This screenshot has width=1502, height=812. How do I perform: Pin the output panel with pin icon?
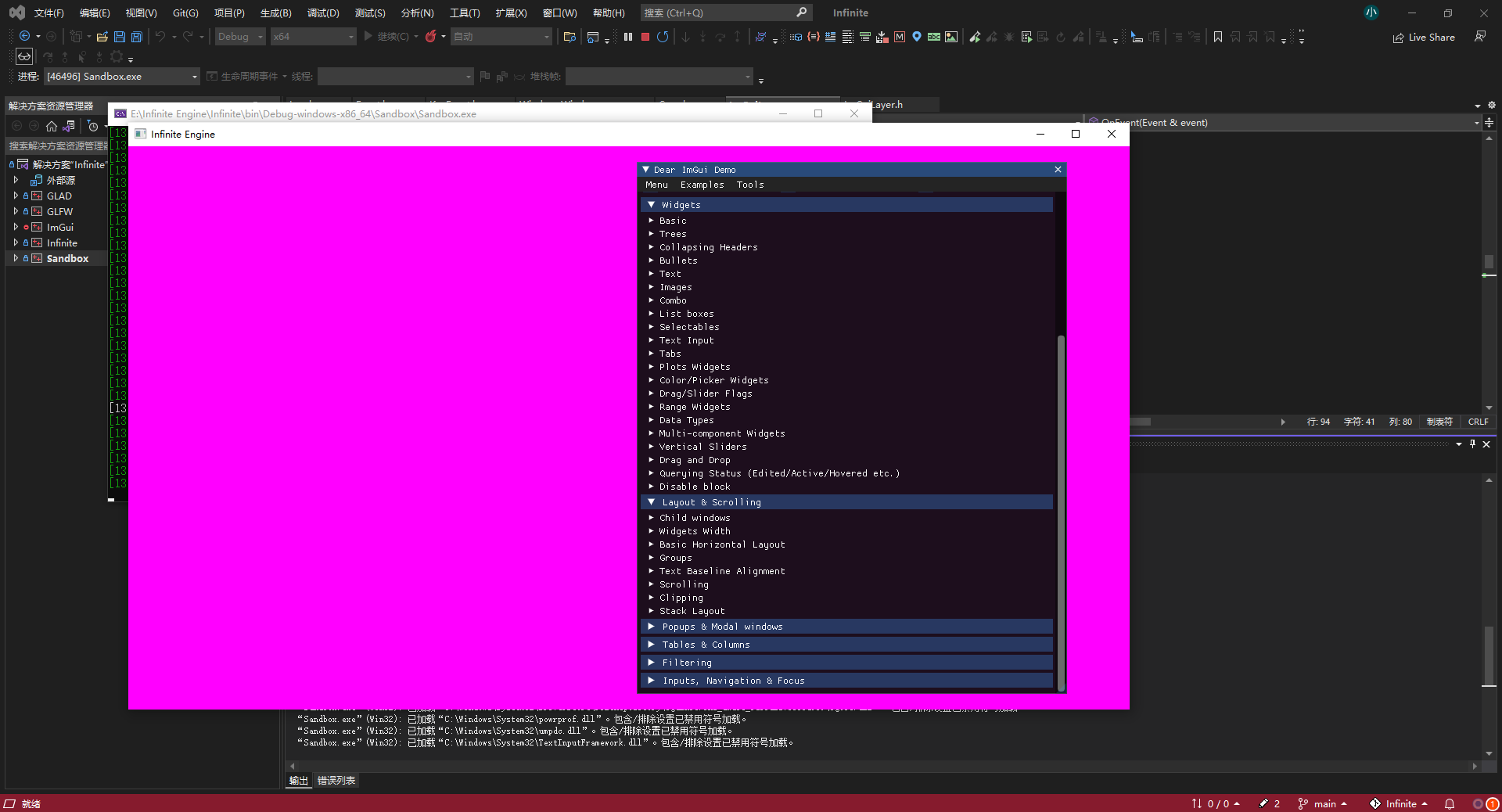pyautogui.click(x=1472, y=444)
